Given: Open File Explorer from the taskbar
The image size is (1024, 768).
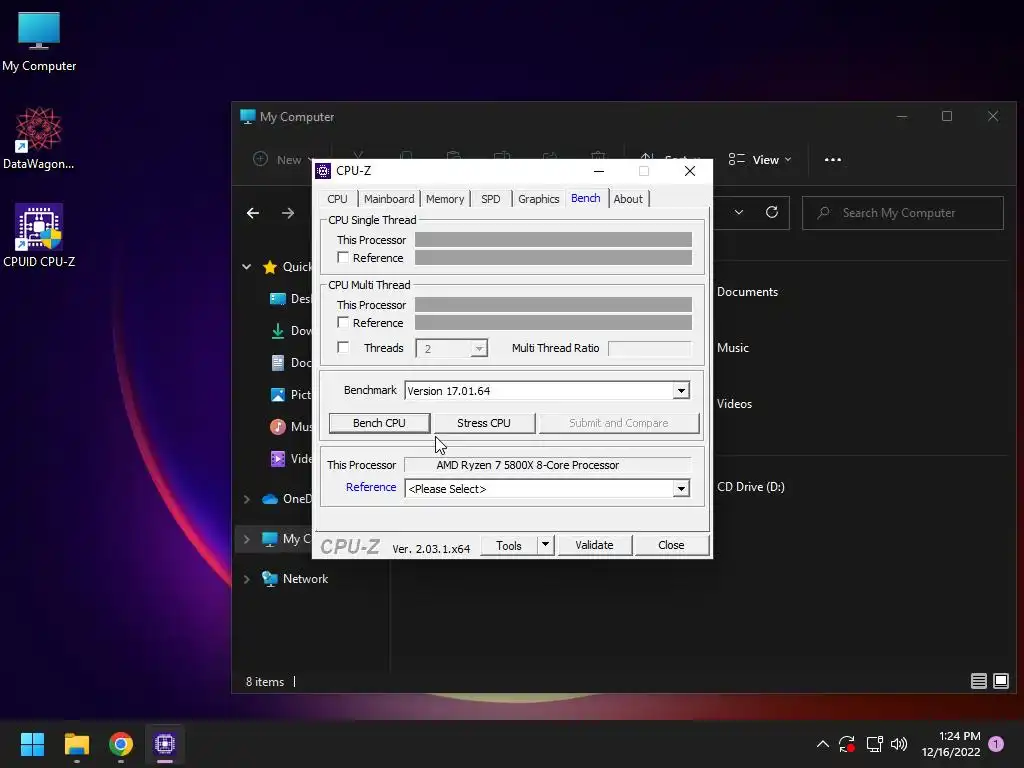Looking at the screenshot, I should (76, 744).
